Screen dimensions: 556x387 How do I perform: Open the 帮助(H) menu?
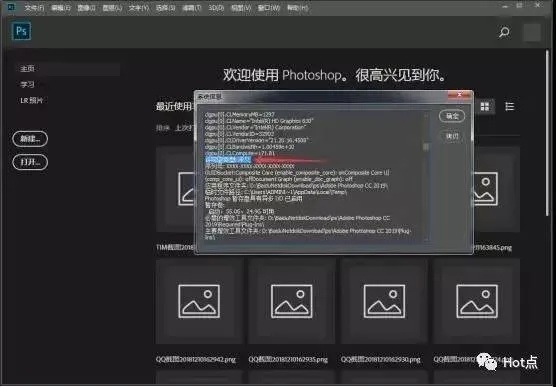[298, 7]
